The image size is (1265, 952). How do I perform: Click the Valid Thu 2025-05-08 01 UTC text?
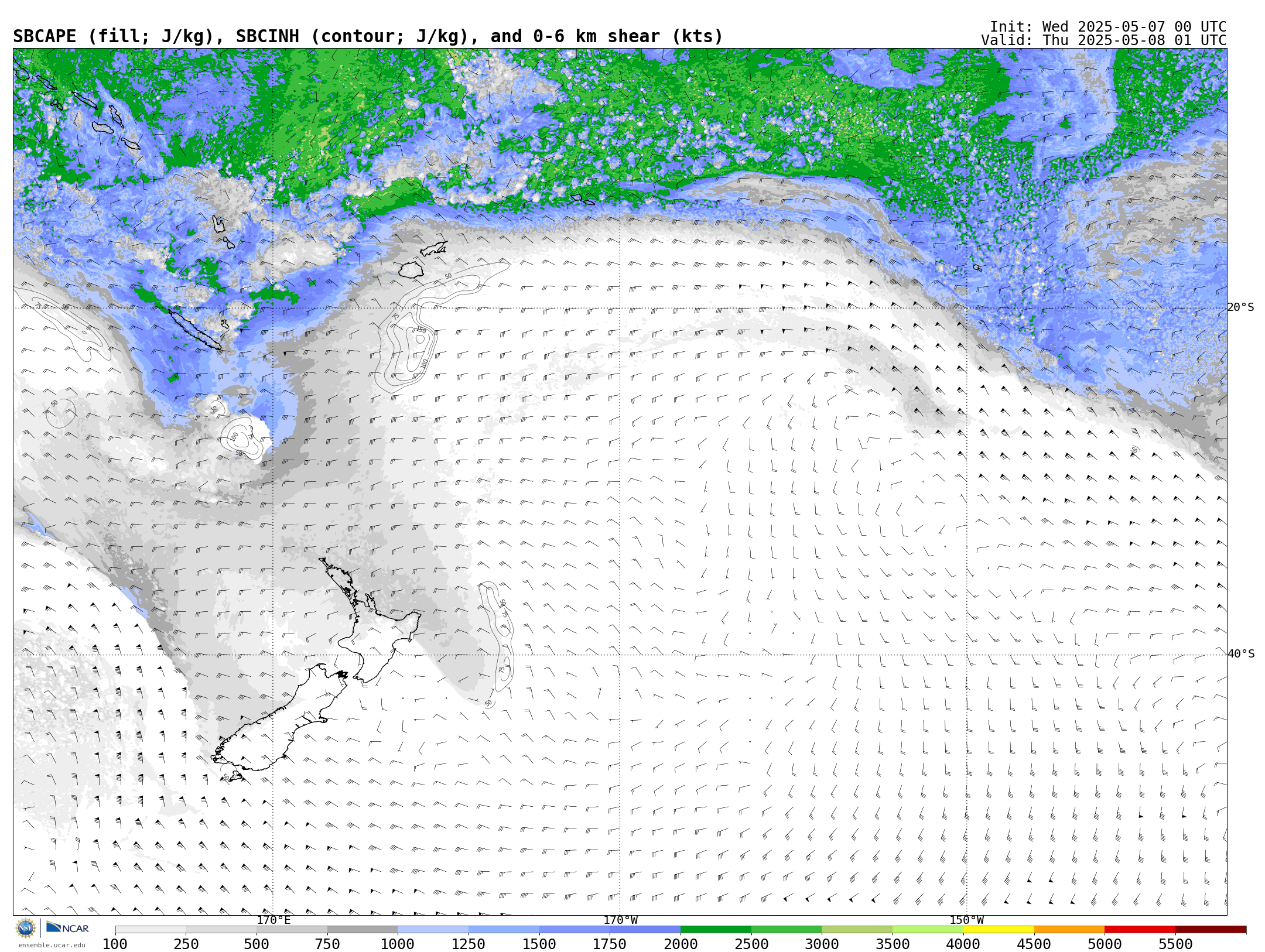click(x=1104, y=40)
